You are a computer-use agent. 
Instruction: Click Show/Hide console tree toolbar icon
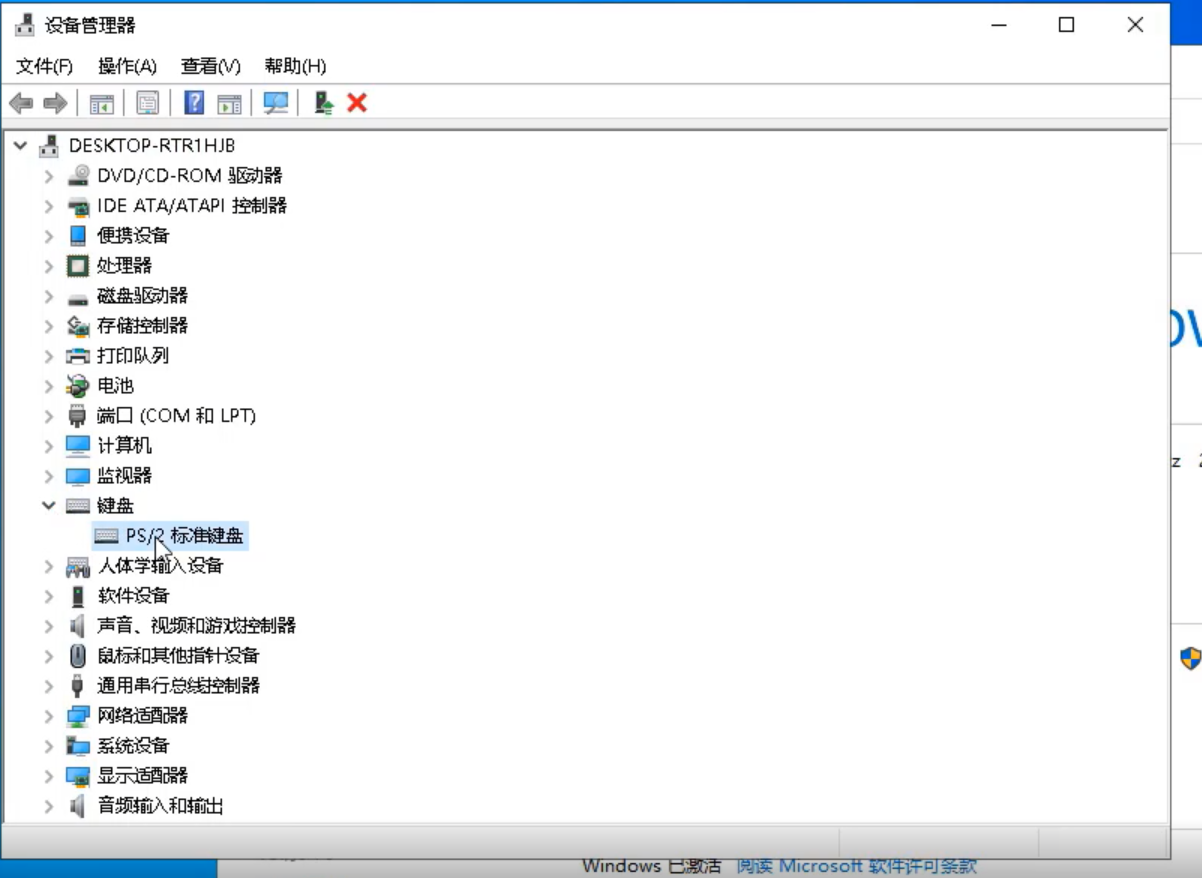102,103
